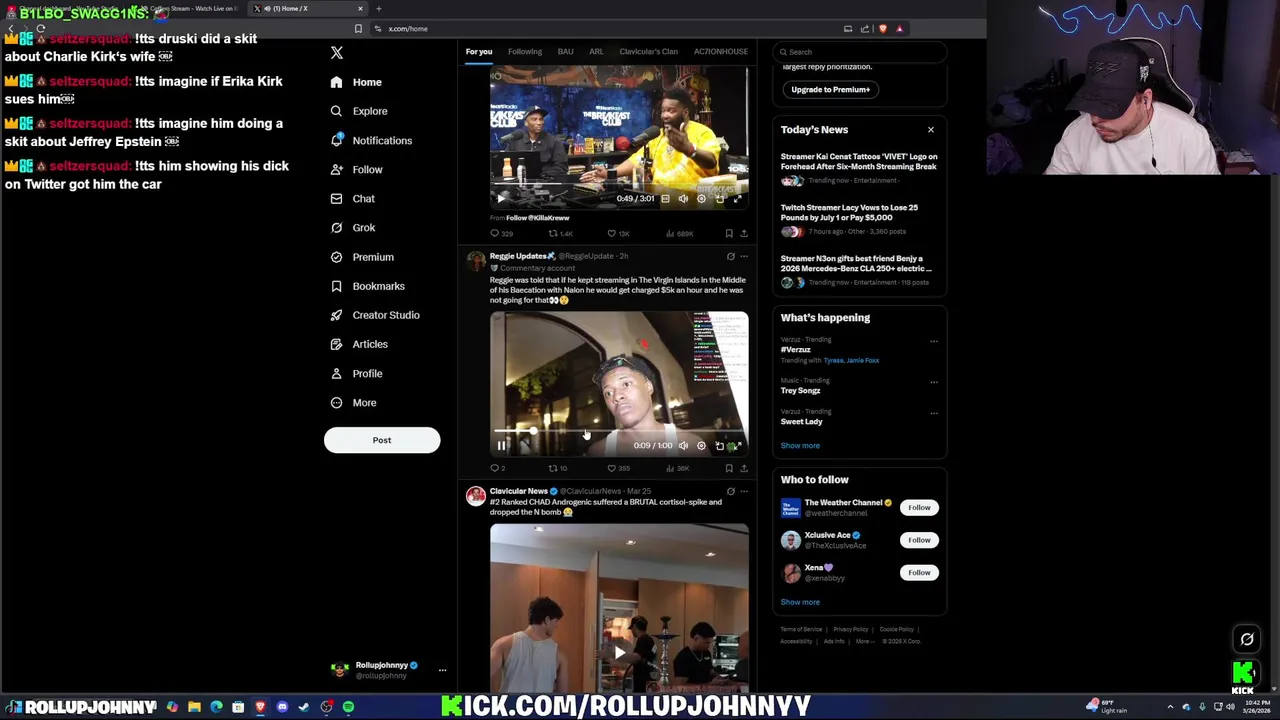Click the Grok icon on Reggie Updates post
1280x720 pixels.
click(730, 257)
